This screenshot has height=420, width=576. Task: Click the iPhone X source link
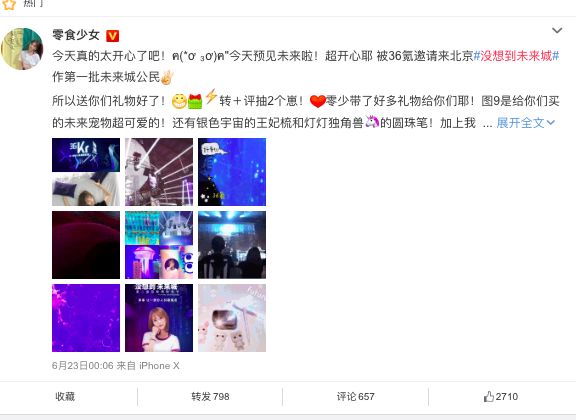coord(159,366)
